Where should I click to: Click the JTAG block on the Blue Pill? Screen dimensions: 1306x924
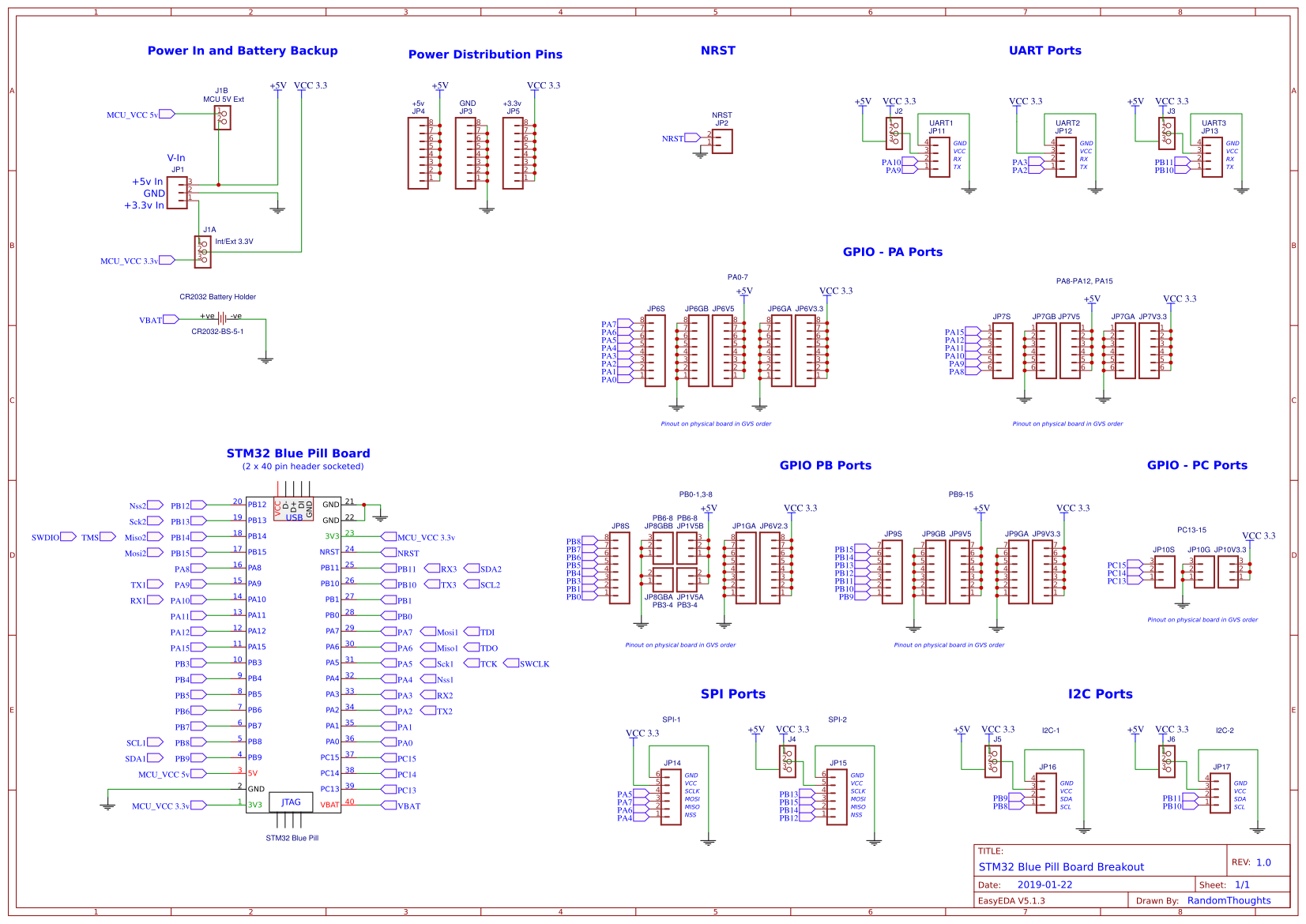pyautogui.click(x=292, y=802)
